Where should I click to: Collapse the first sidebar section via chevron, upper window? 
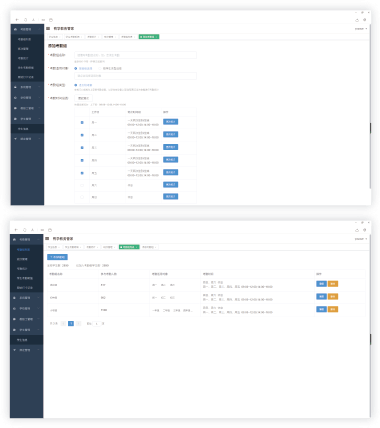(39, 29)
